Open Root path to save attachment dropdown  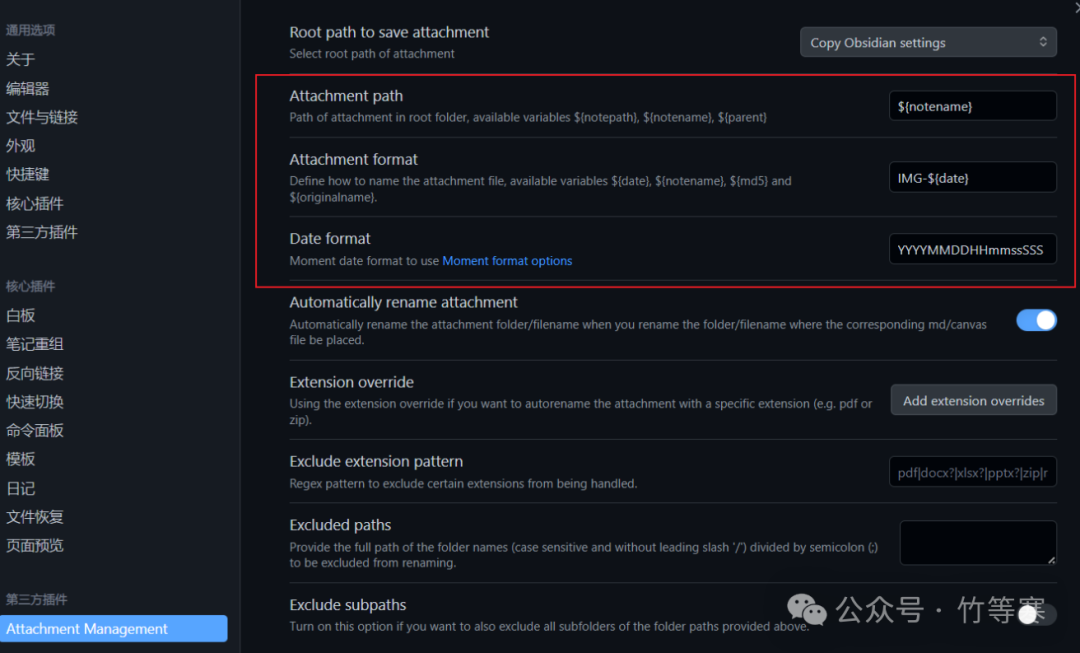point(928,43)
